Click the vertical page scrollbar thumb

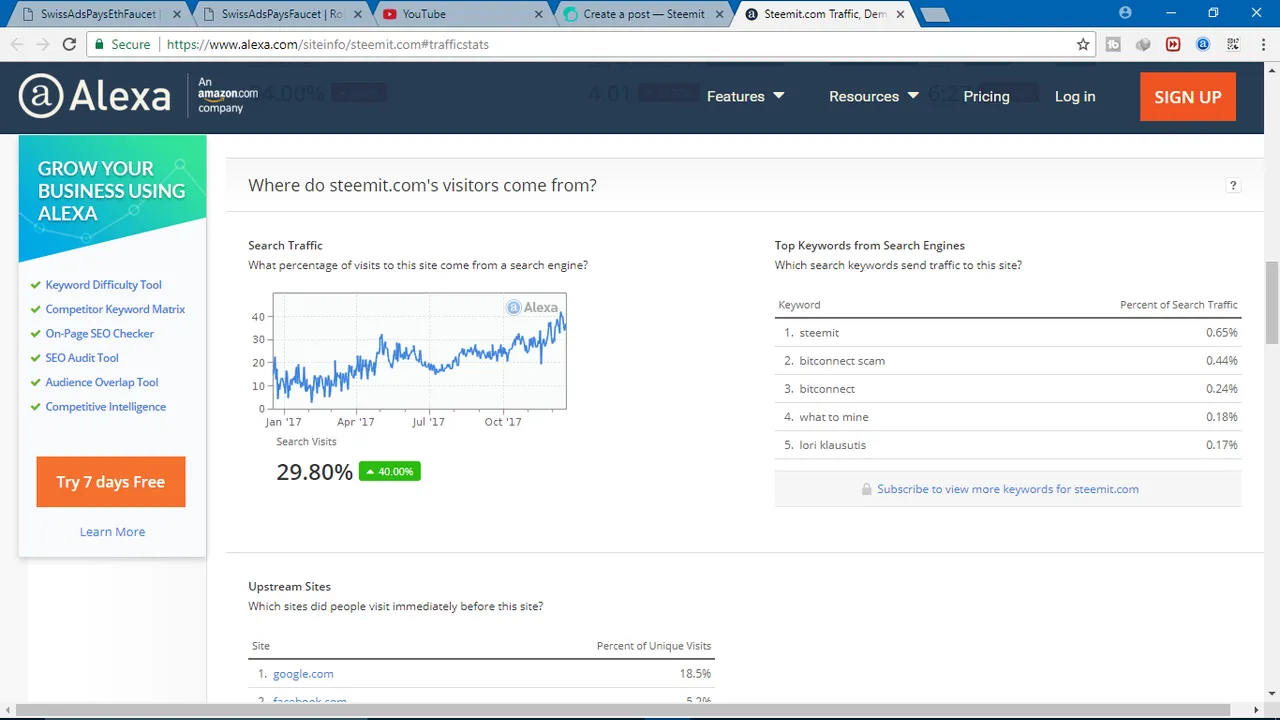(x=1271, y=302)
